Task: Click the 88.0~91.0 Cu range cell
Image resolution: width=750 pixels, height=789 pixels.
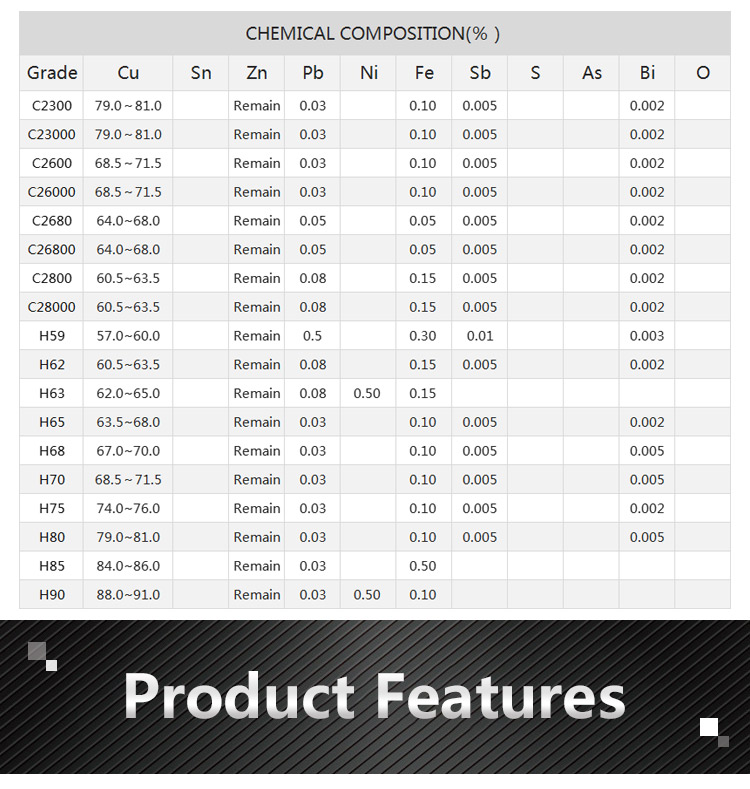Action: 128,595
